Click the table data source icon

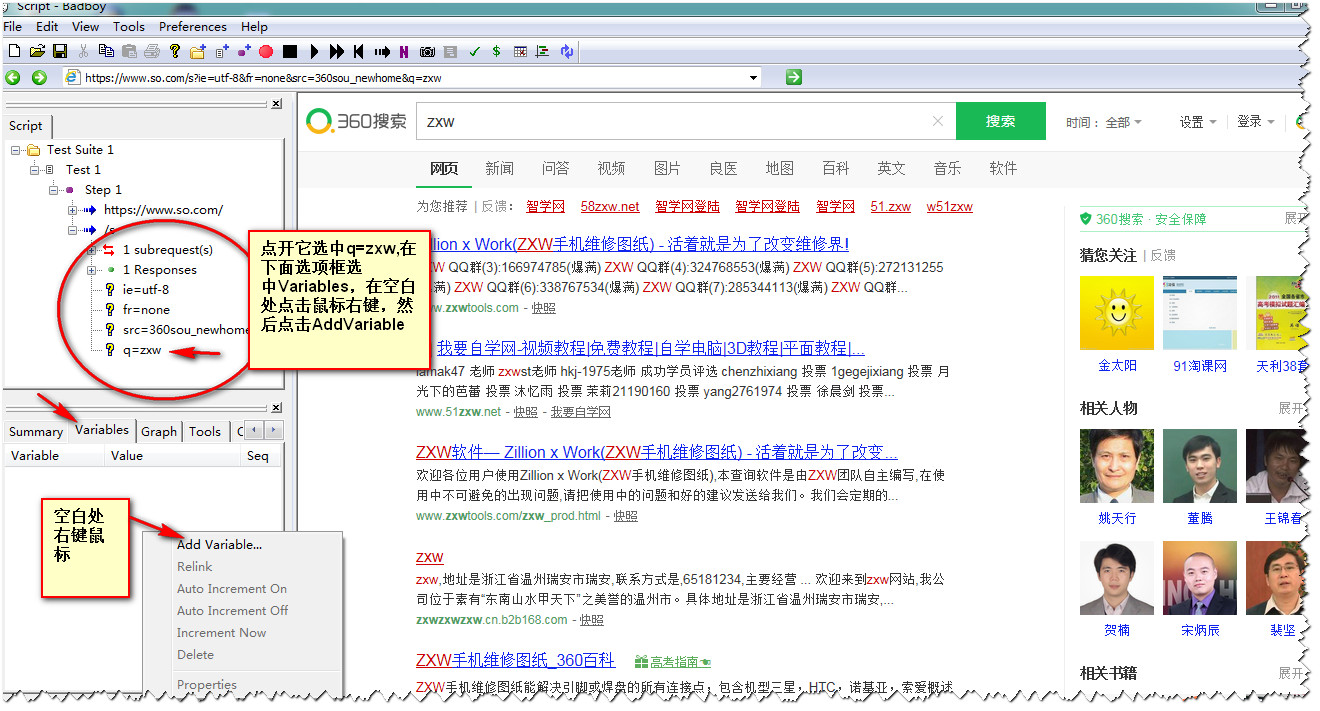pyautogui.click(x=520, y=51)
